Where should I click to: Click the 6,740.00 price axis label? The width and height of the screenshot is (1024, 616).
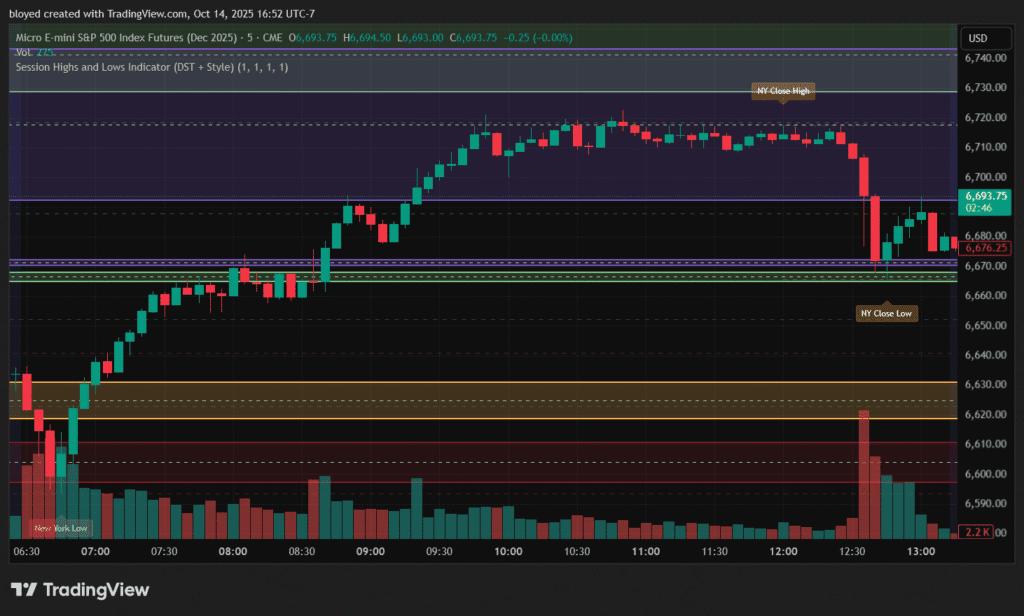[x=985, y=58]
